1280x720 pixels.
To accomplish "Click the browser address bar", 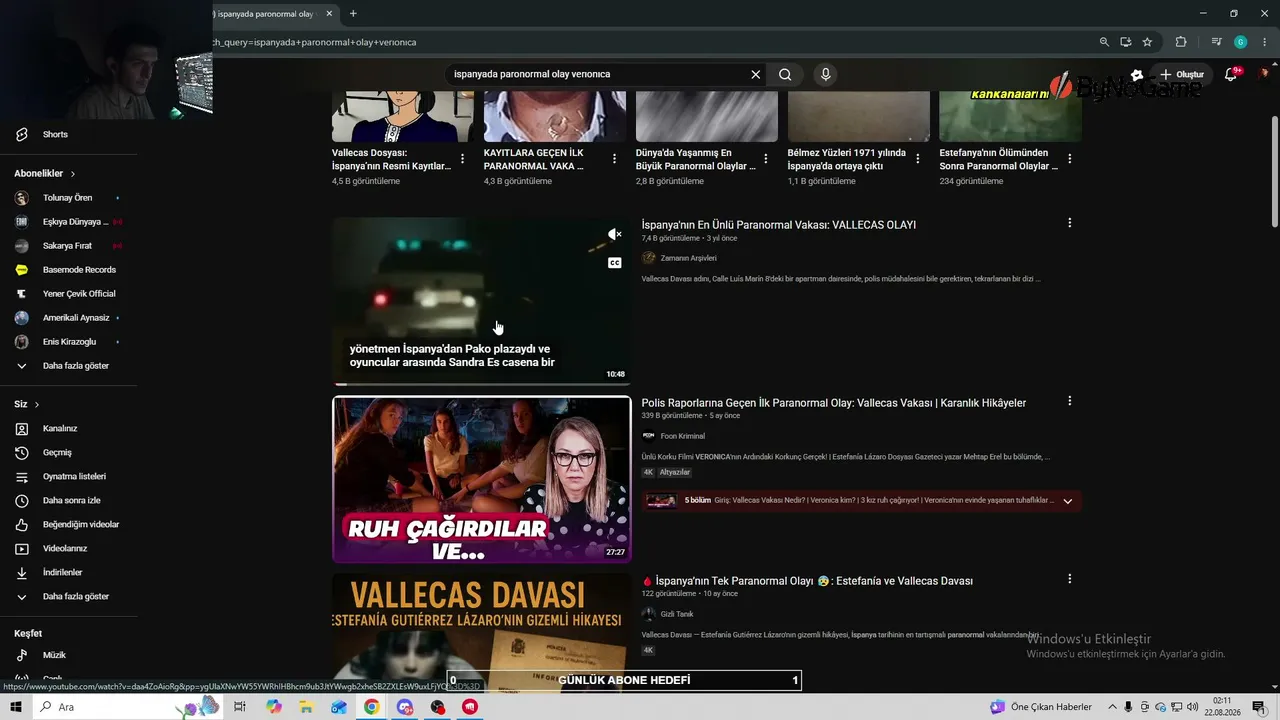I will click(650, 42).
